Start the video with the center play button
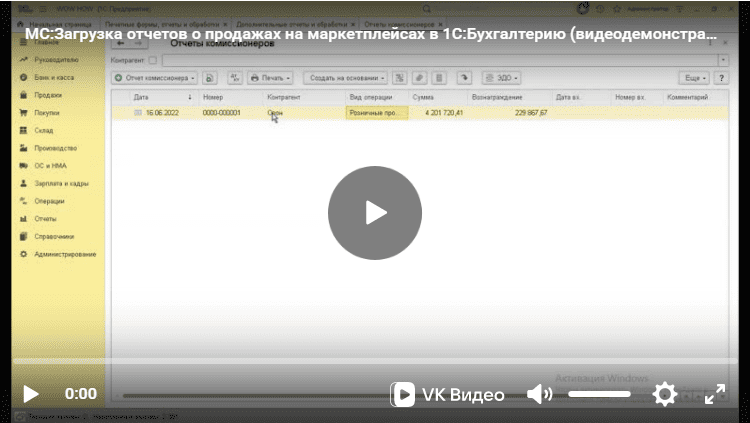 [375, 213]
